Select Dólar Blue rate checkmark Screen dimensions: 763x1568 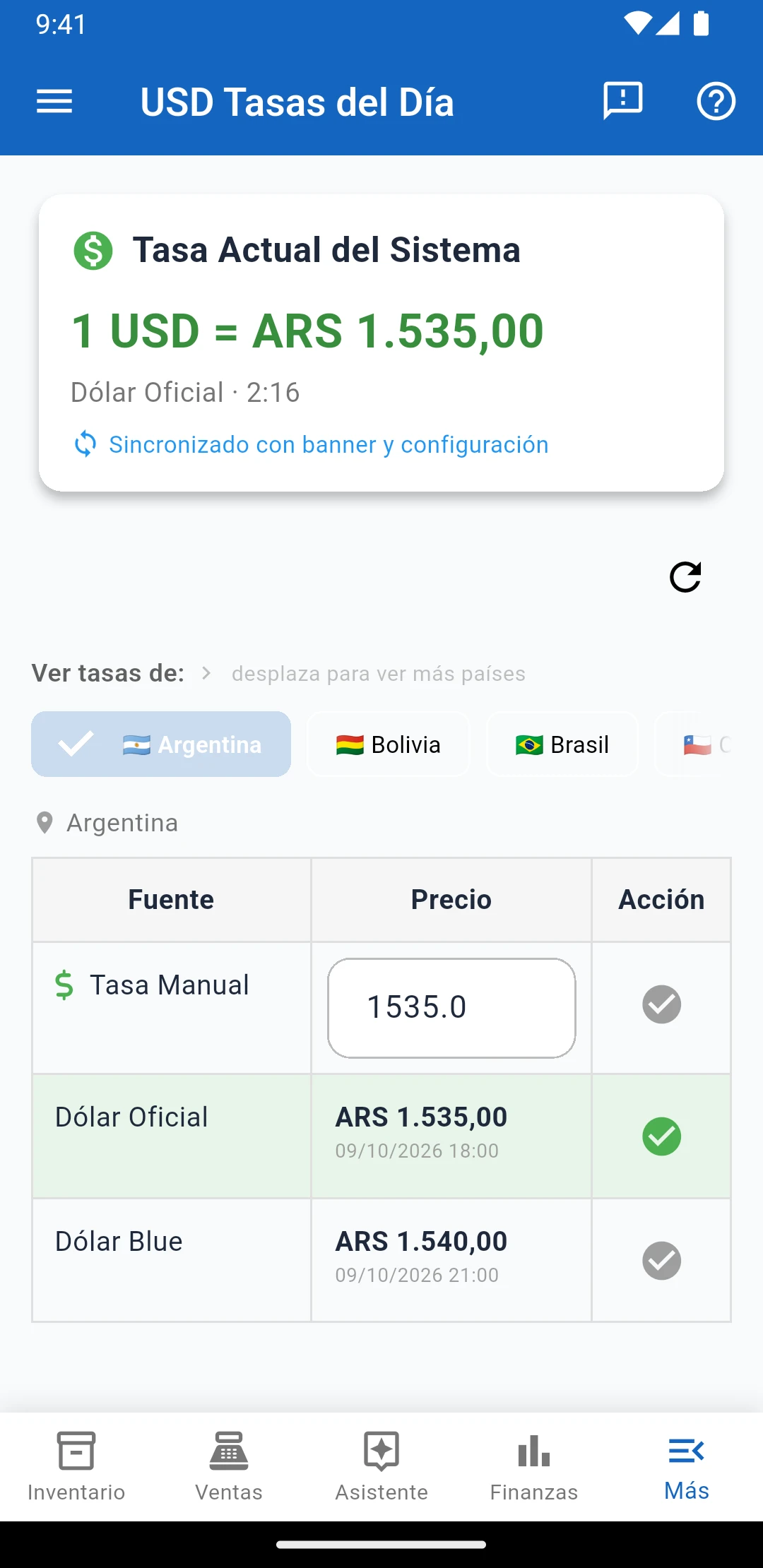click(x=662, y=1261)
